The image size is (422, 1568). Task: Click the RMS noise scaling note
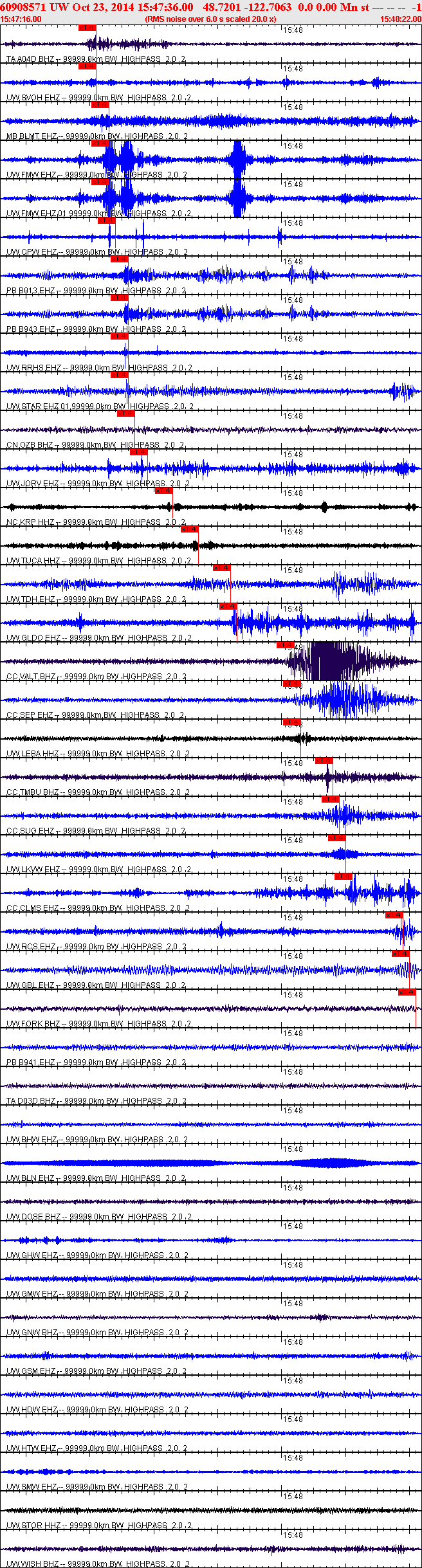210,19
